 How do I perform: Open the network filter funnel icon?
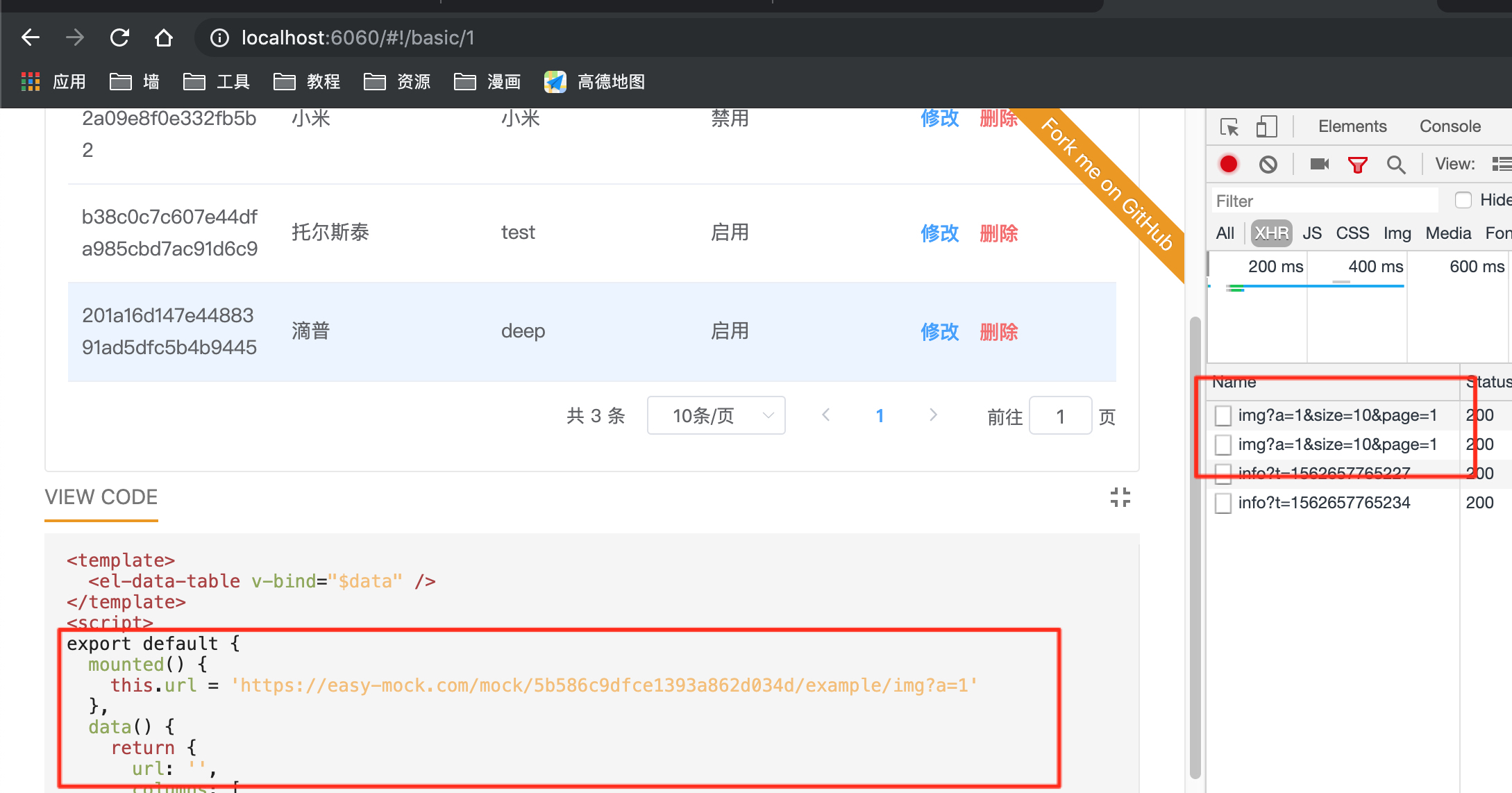click(x=1357, y=164)
